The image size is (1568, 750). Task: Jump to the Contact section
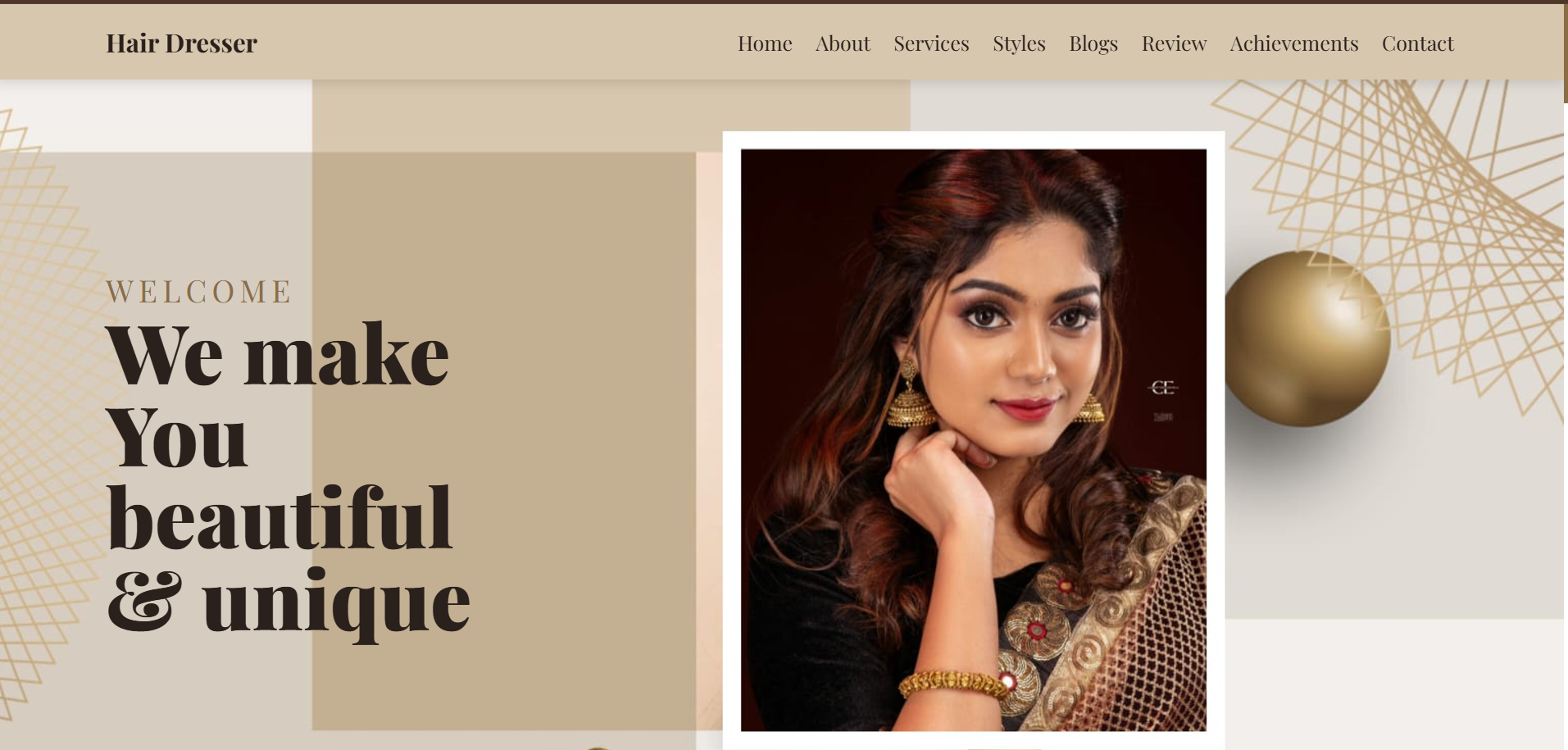click(x=1418, y=43)
